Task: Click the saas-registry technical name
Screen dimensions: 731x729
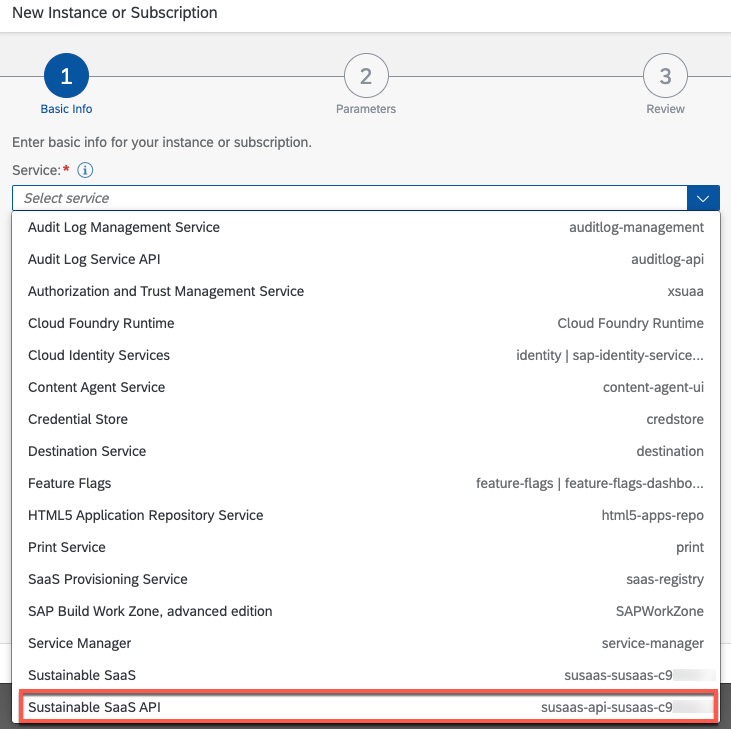Action: [x=665, y=579]
